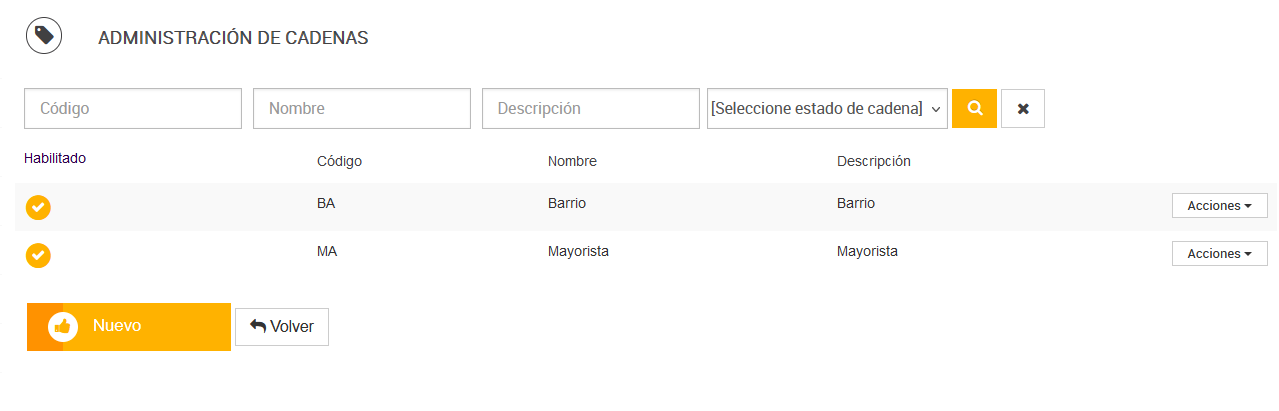Click the Nombre column header
This screenshot has height=411, width=1279.
(x=572, y=161)
